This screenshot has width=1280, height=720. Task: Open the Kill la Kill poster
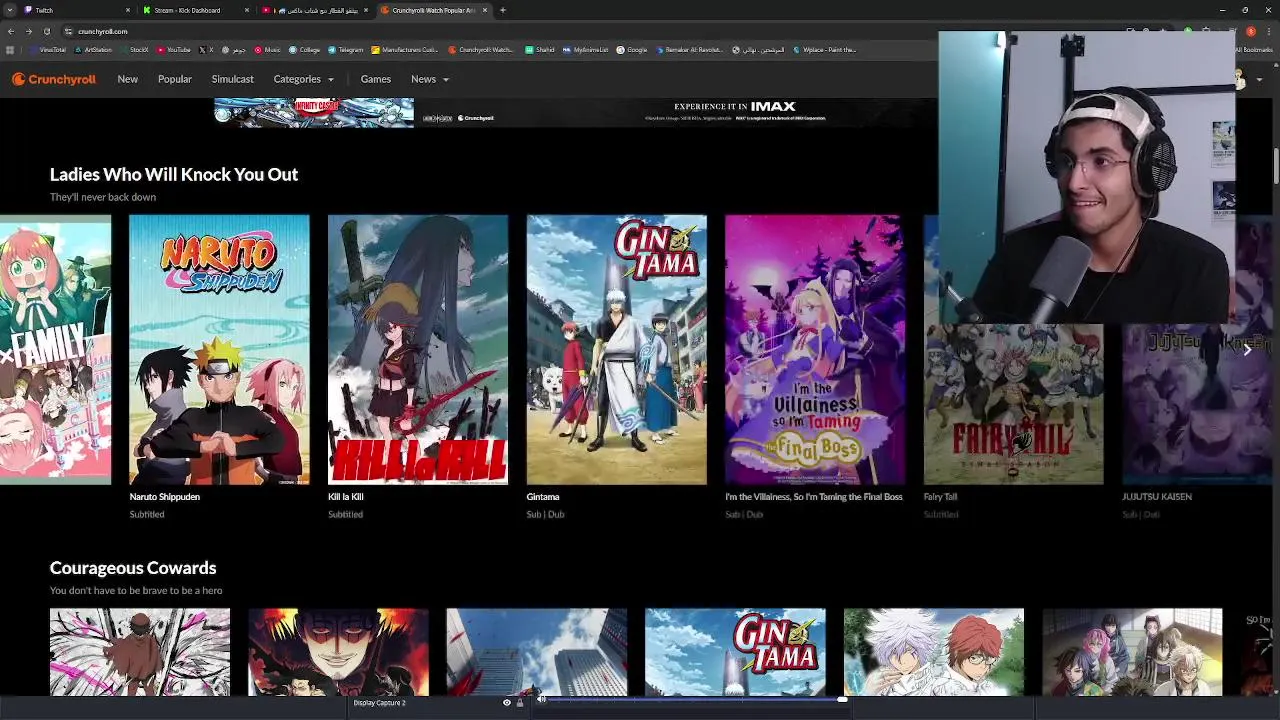tap(418, 350)
